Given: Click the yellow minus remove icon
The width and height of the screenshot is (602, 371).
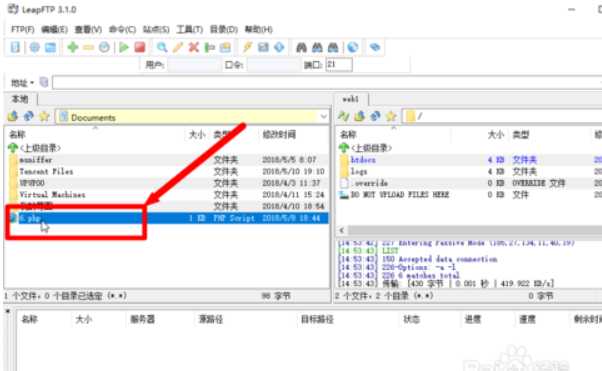Looking at the screenshot, I should pyautogui.click(x=88, y=47).
